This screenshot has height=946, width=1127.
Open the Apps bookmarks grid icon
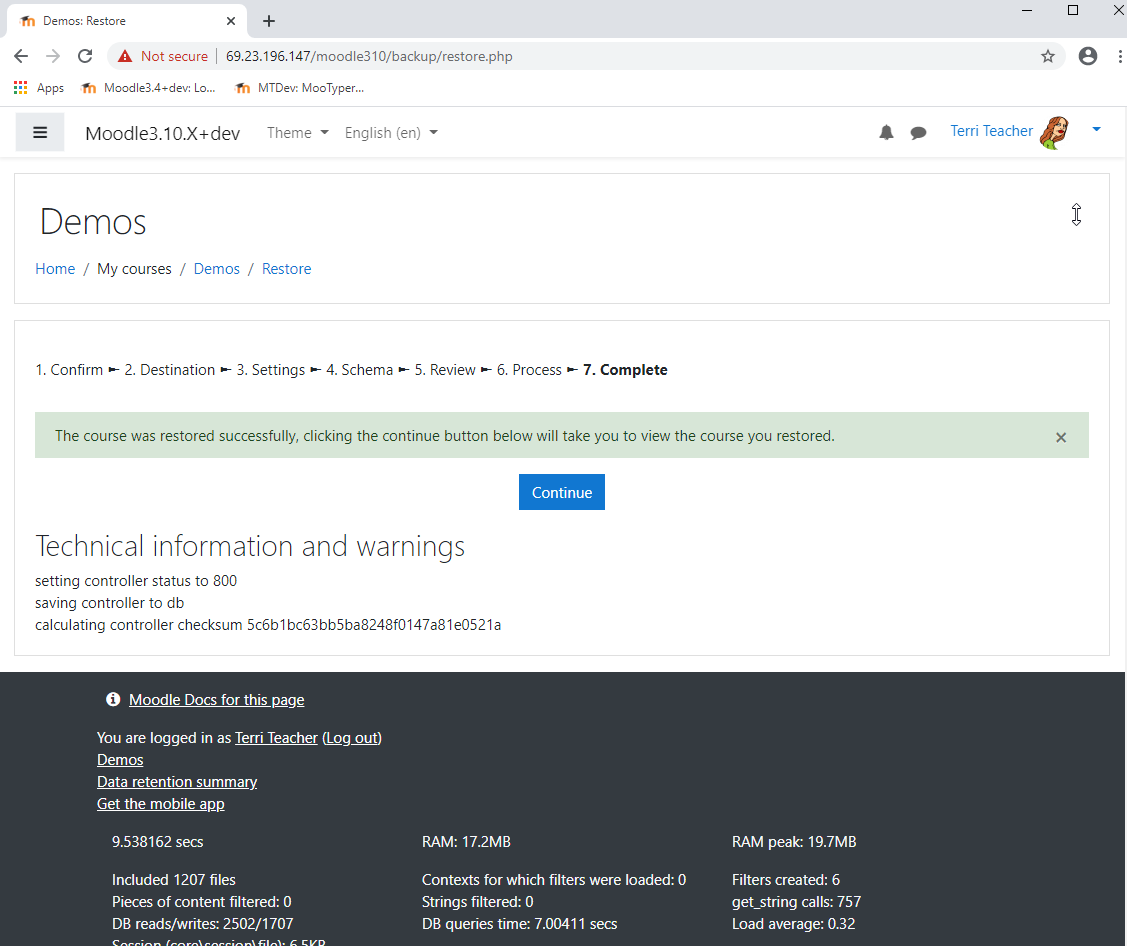[20, 88]
